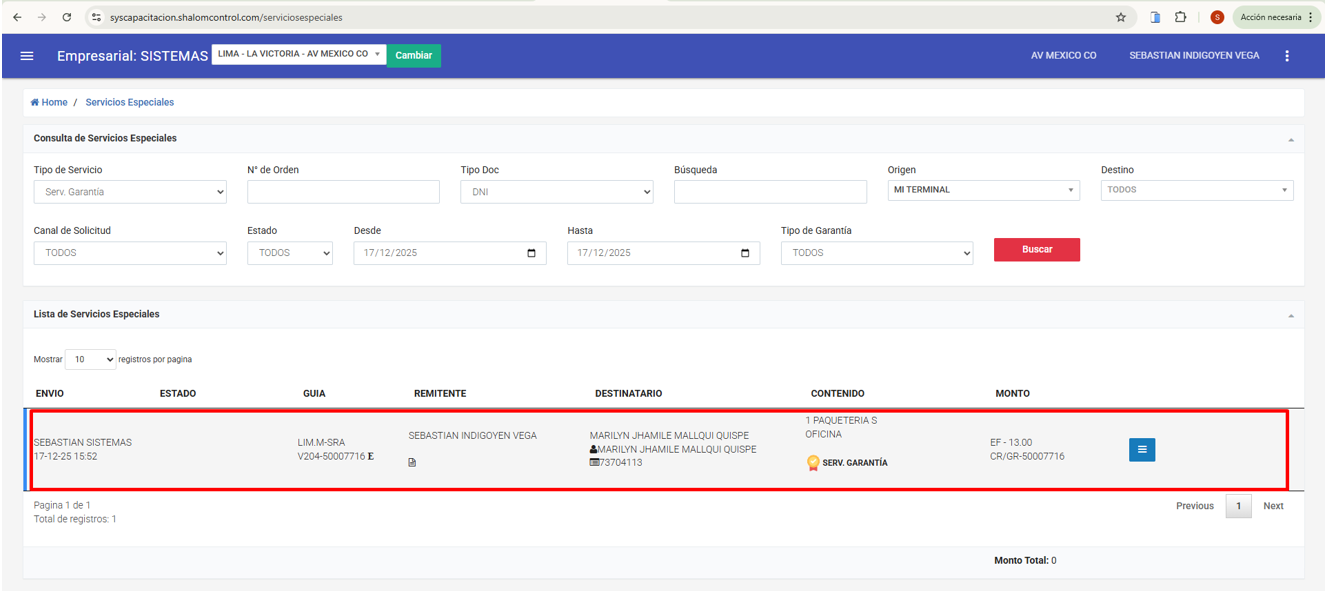Open the Desde date picker field

coord(449,254)
